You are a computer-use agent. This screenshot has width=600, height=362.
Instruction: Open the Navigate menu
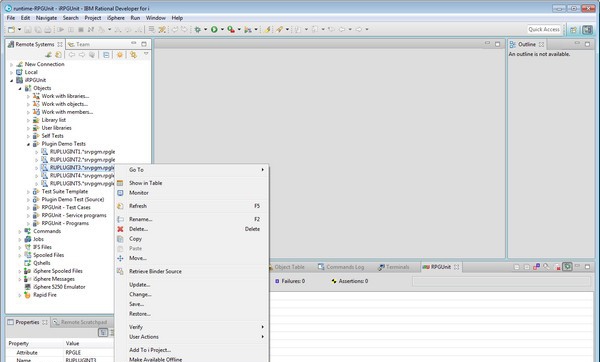tap(46, 18)
